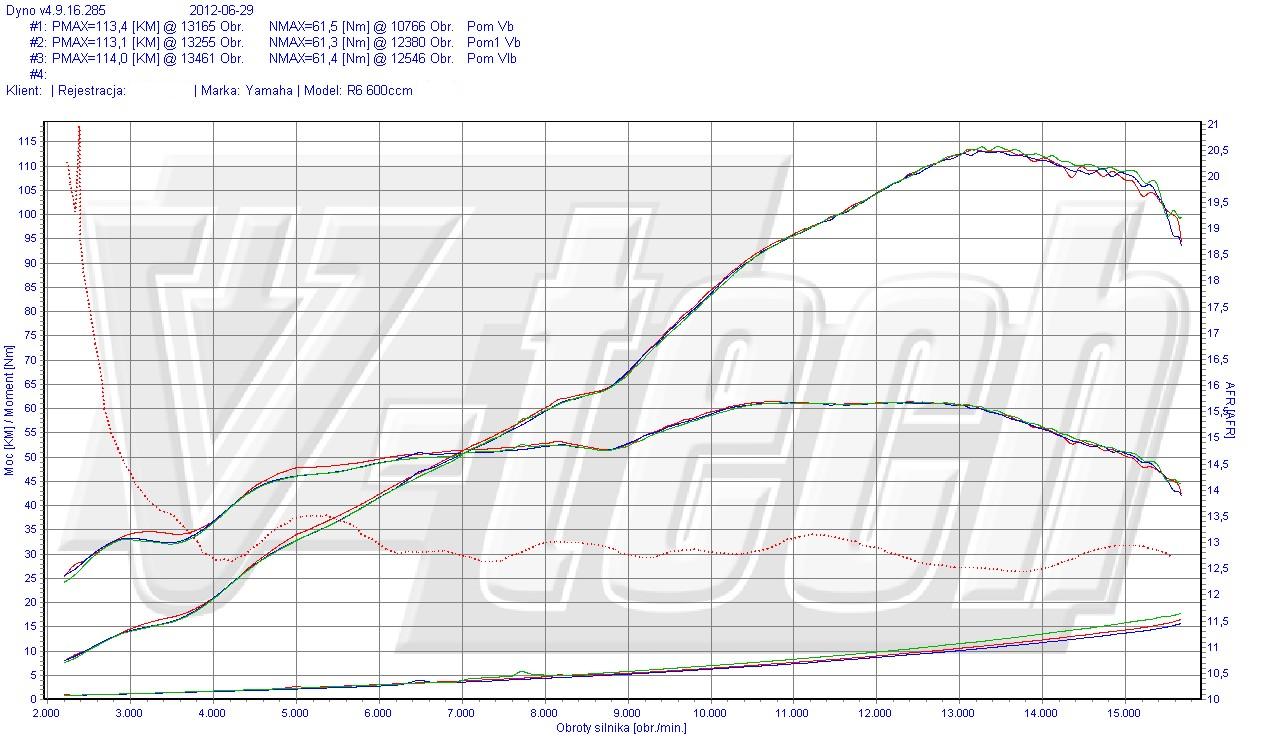Viewport: 1264px width, 751px height.
Task: Click the 21 tick on the AFR axis
Action: point(1213,124)
